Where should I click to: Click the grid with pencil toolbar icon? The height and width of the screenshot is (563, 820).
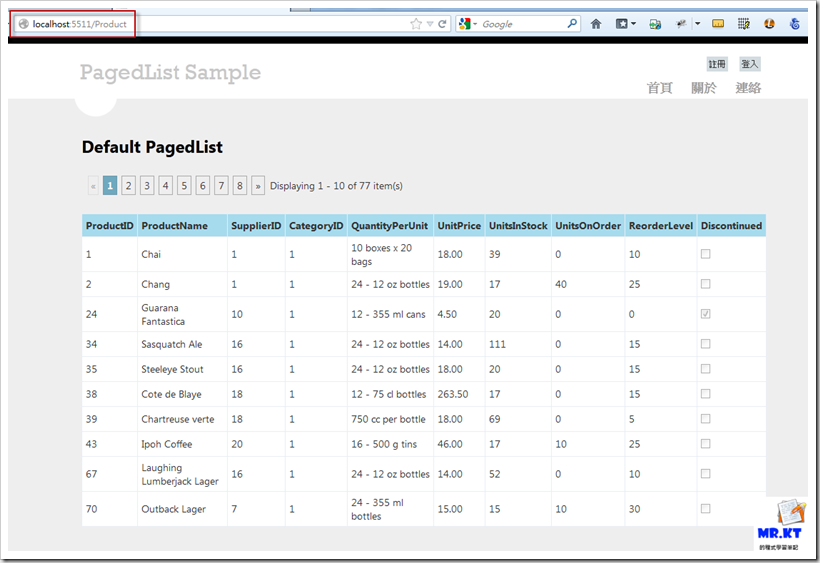tap(744, 24)
